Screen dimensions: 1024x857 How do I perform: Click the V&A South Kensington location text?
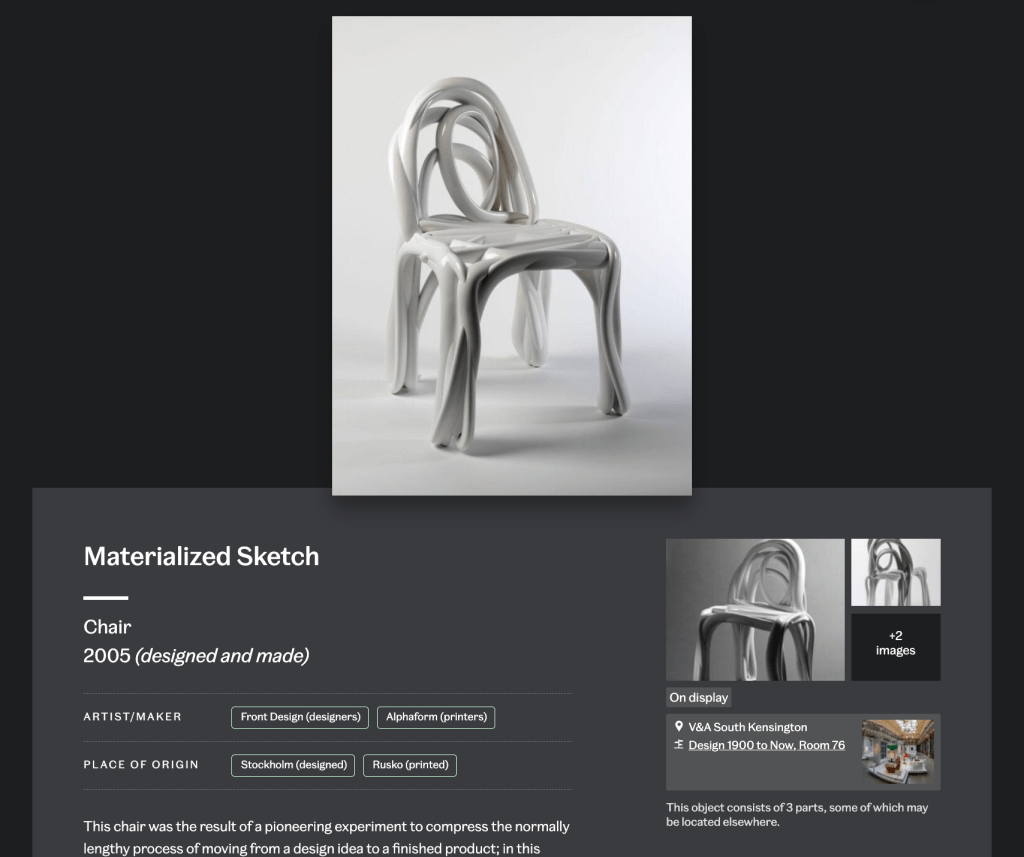(748, 727)
